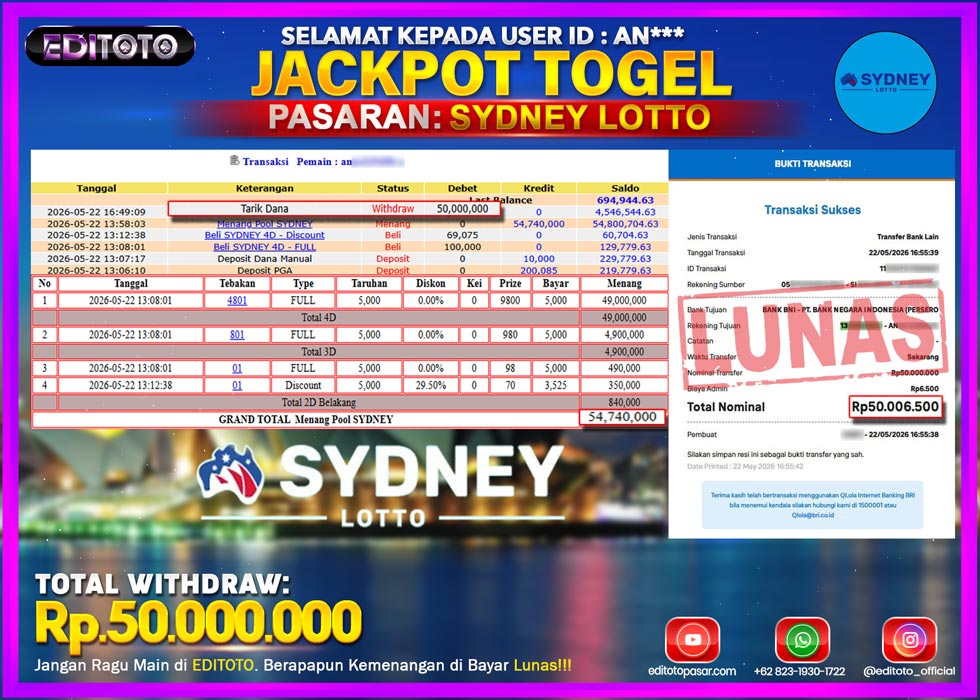
Task: Click the Status column header
Action: pyautogui.click(x=392, y=188)
